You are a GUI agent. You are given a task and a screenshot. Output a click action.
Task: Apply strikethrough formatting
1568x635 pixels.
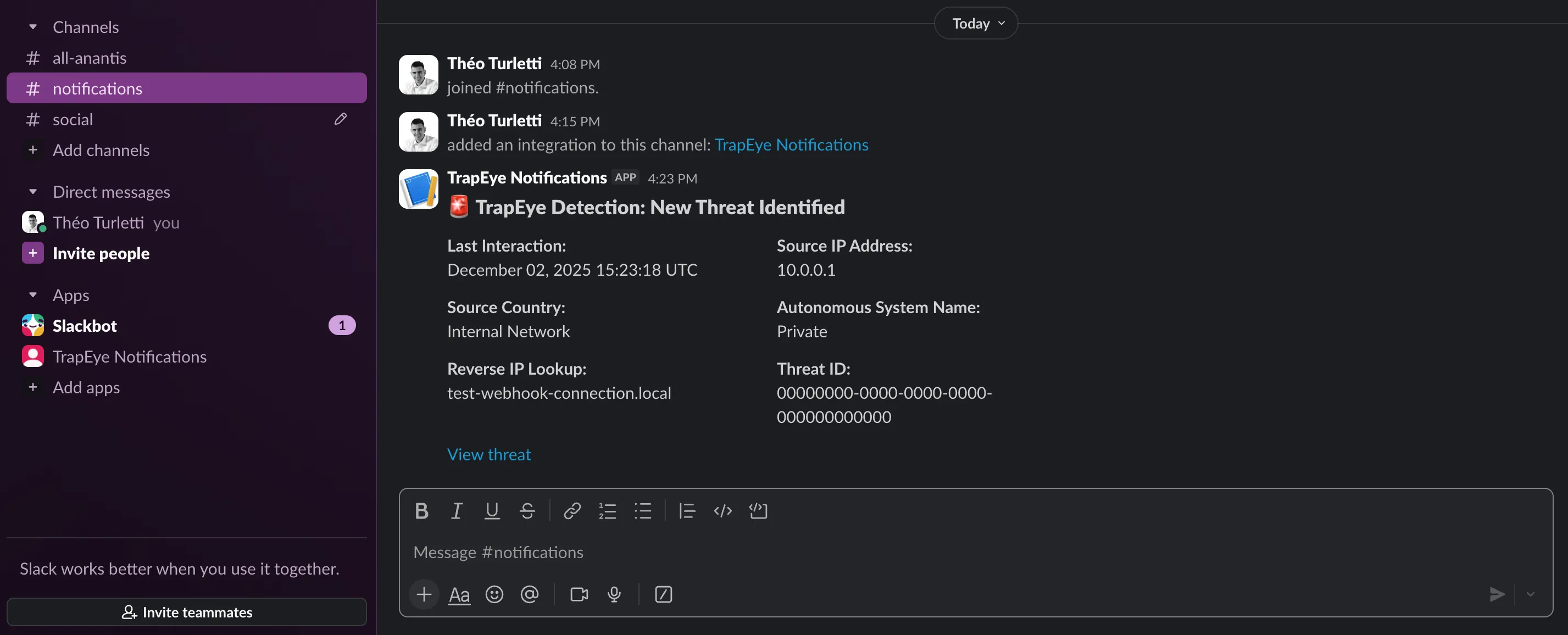(x=527, y=511)
